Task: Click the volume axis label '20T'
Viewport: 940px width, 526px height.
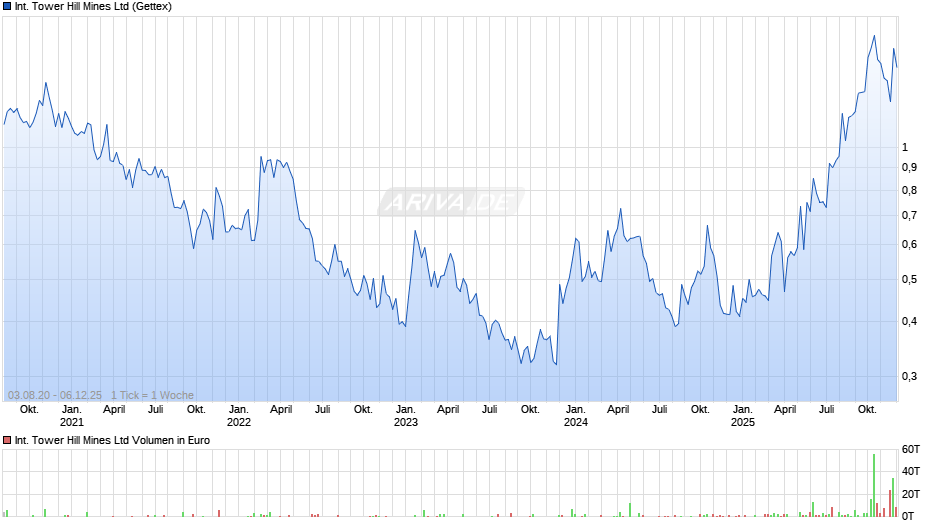Action: 911,494
